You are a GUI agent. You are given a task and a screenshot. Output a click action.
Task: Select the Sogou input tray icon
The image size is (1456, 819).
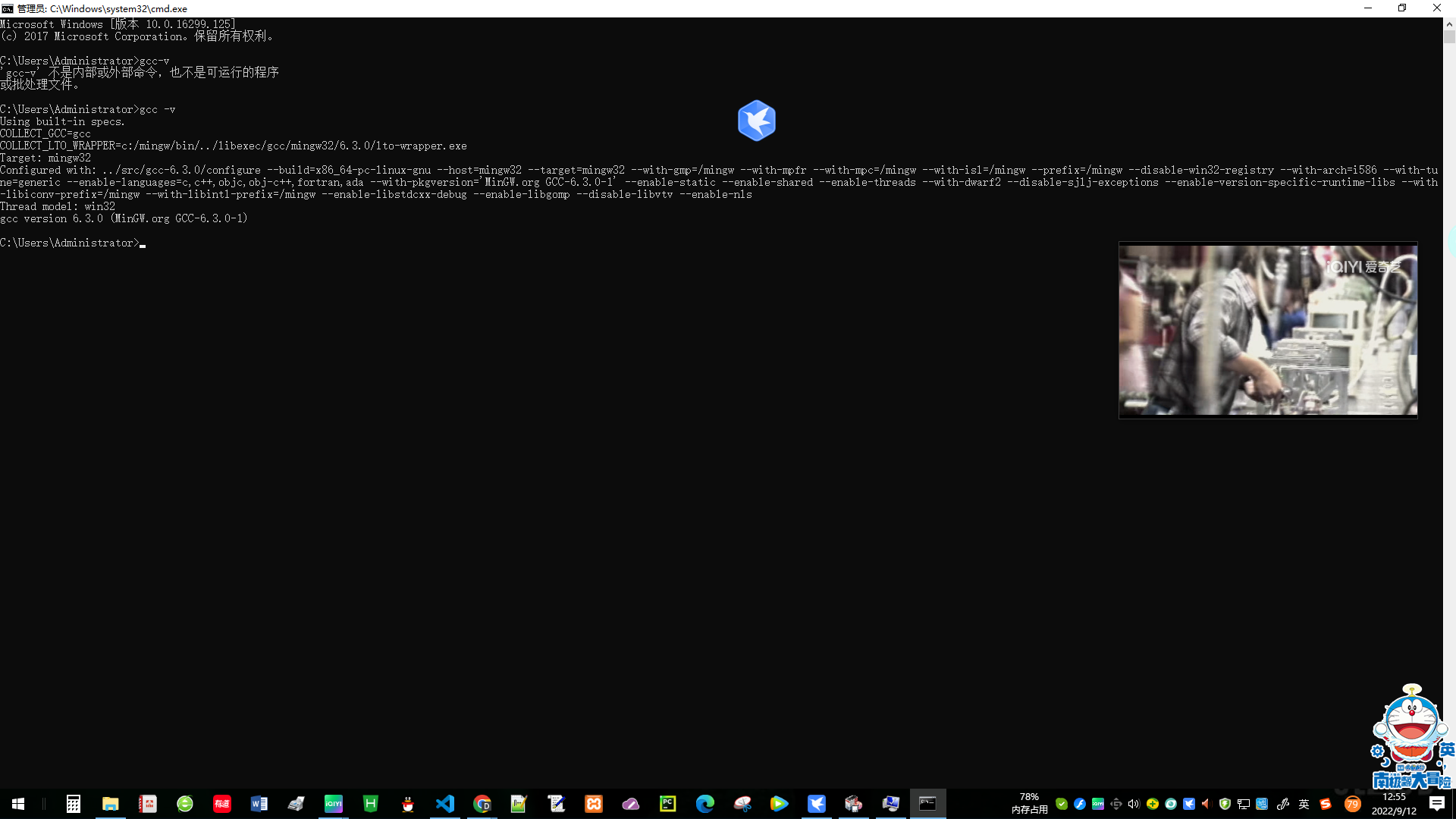tap(1326, 804)
